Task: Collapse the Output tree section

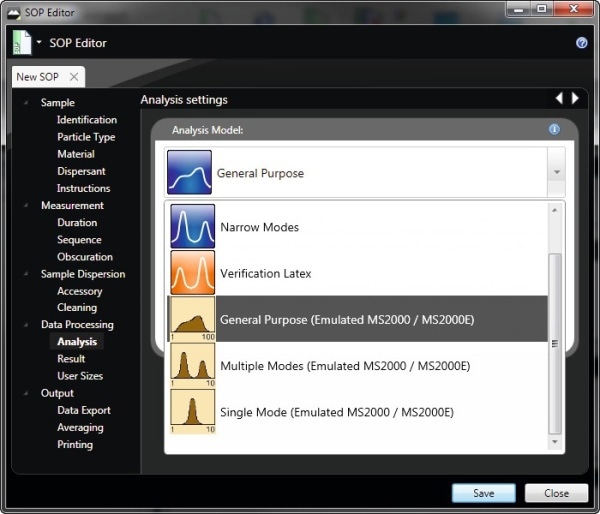Action: [26, 393]
